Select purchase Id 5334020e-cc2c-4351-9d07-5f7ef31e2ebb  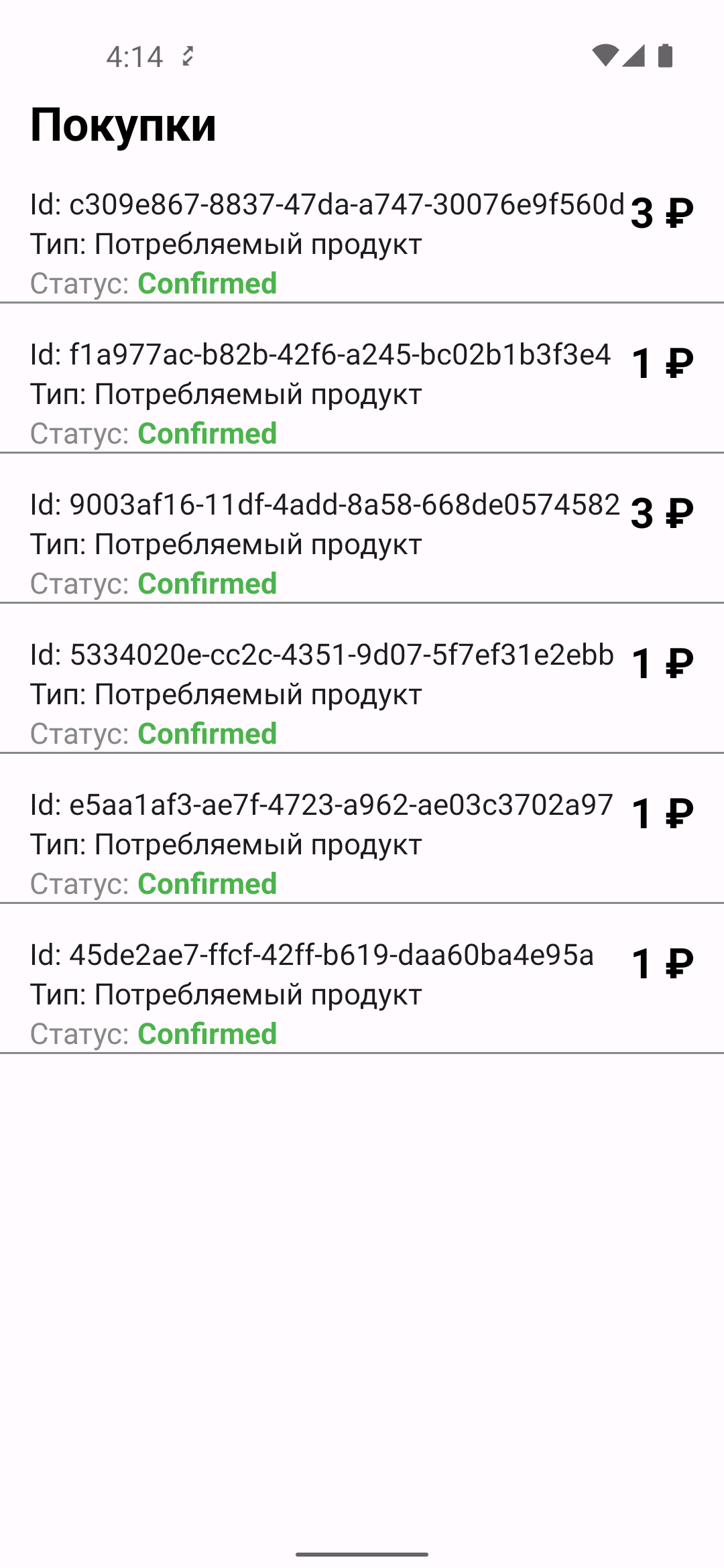(x=362, y=694)
